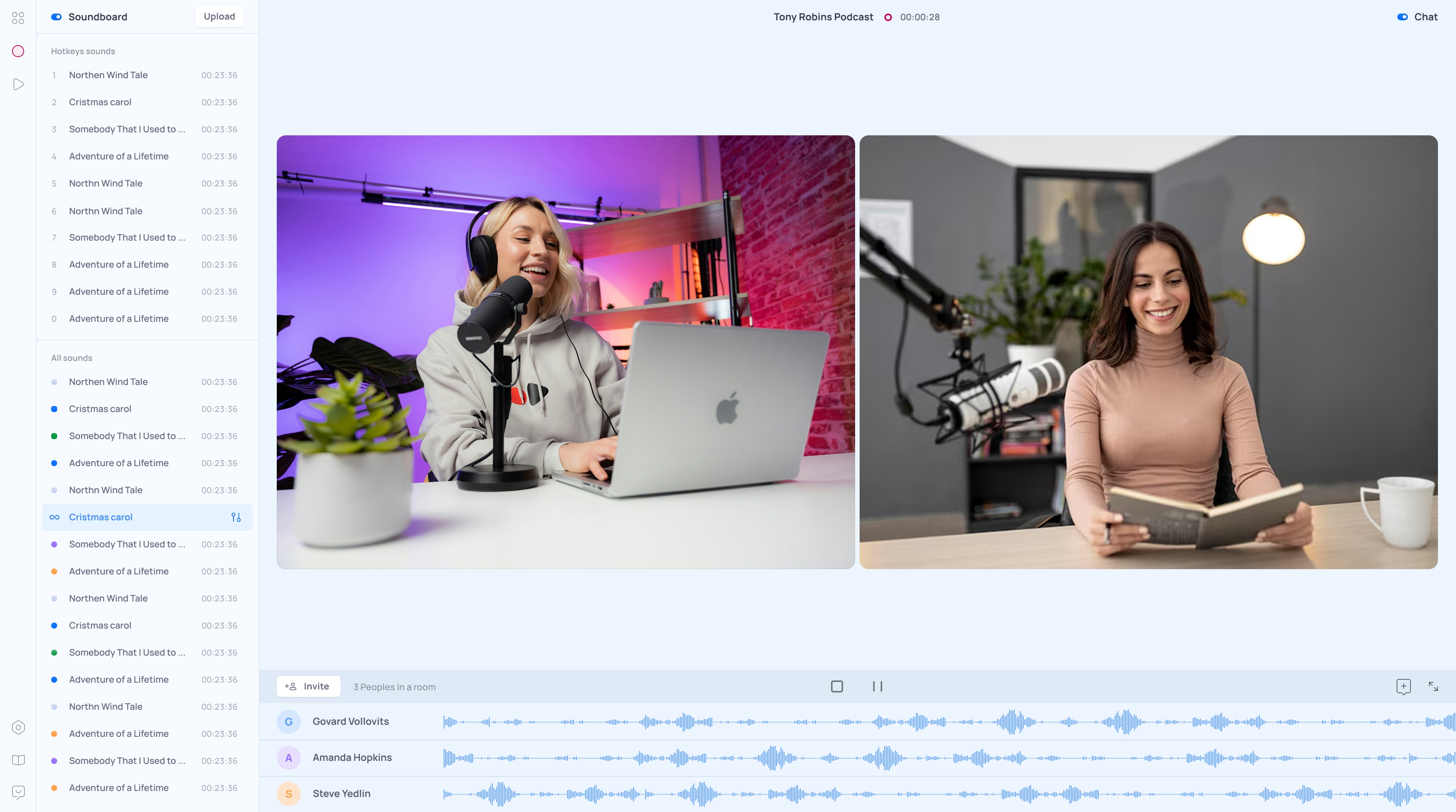This screenshot has width=1456, height=812.
Task: Play hotkey sound 2 Cristmas carol
Action: click(100, 102)
